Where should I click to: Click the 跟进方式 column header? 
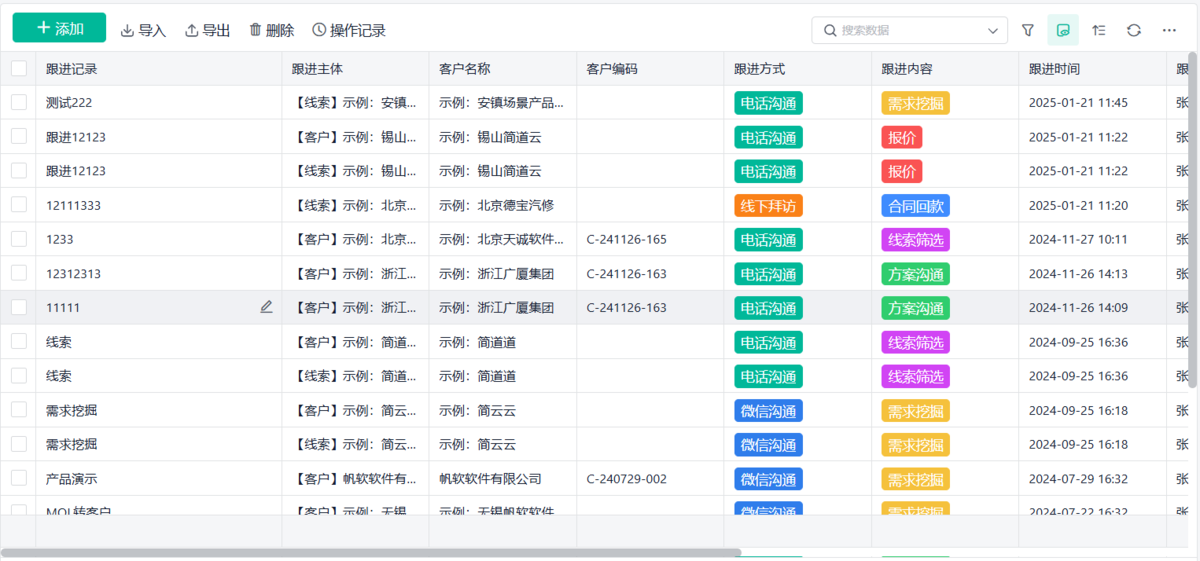click(x=760, y=69)
